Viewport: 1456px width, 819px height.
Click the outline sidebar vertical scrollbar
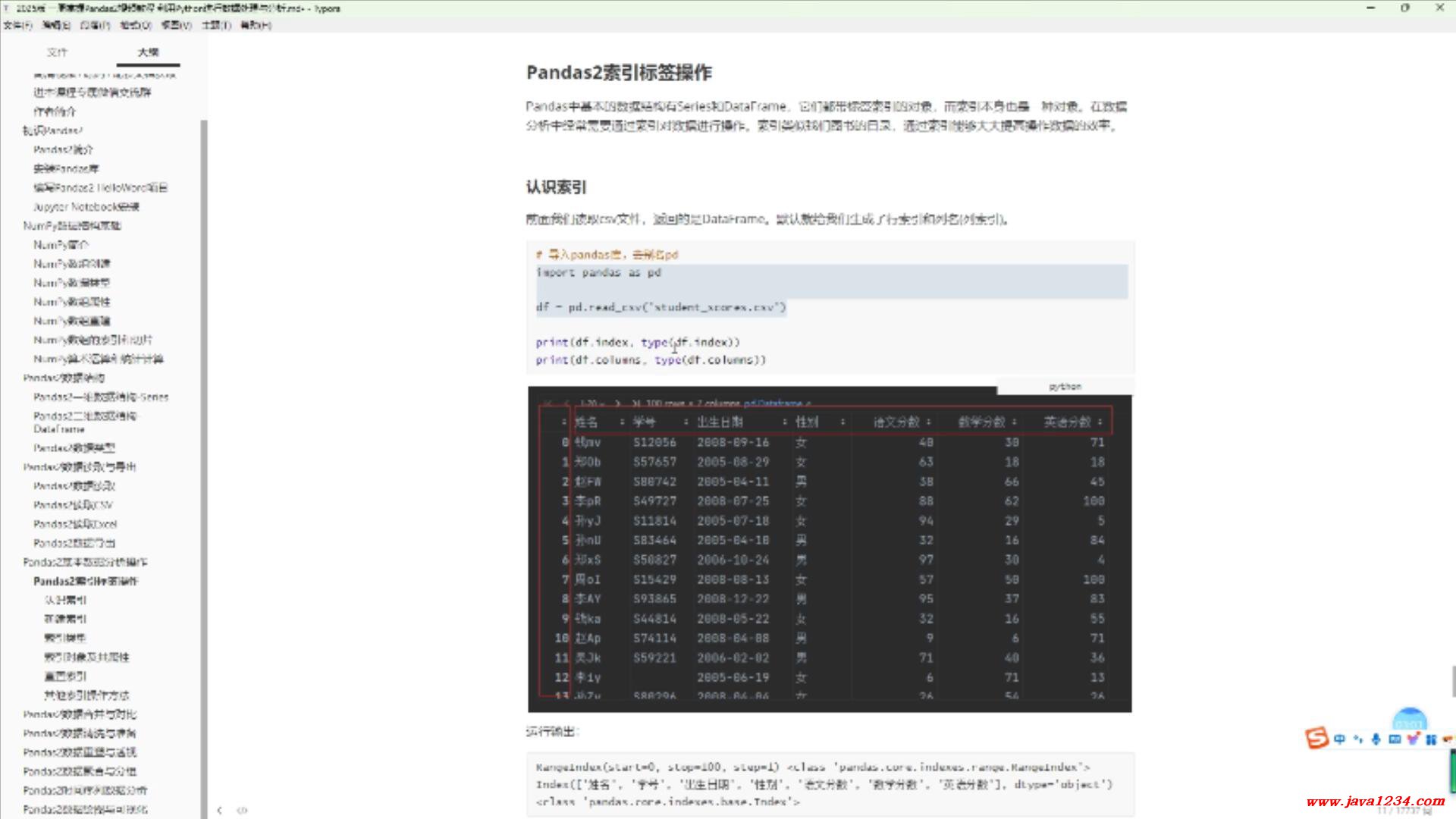pyautogui.click(x=203, y=455)
